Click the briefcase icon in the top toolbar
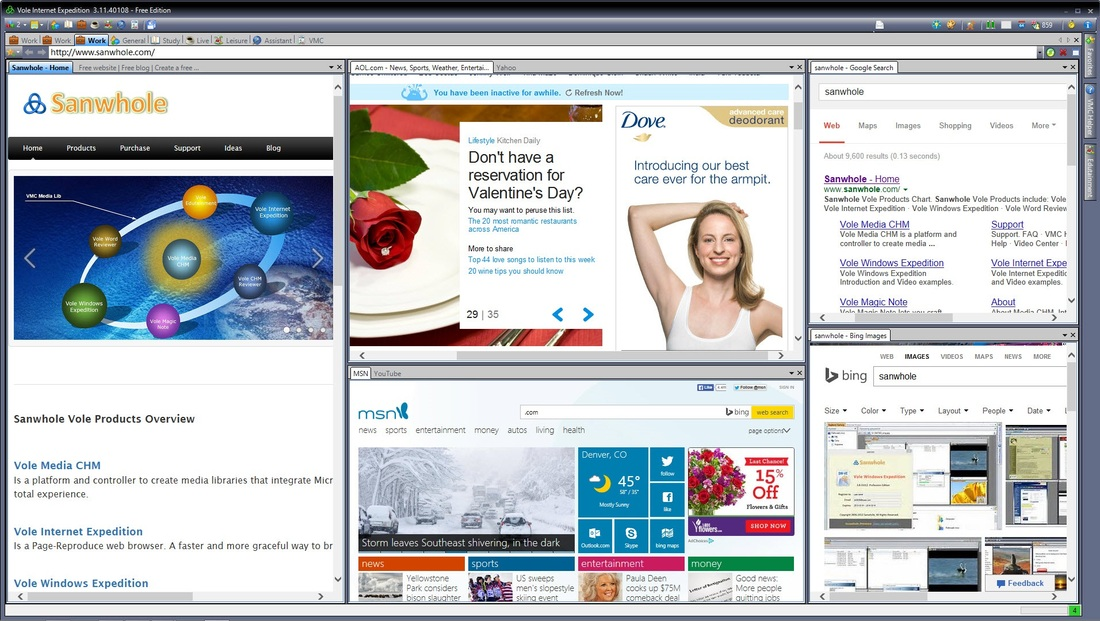 (81, 25)
